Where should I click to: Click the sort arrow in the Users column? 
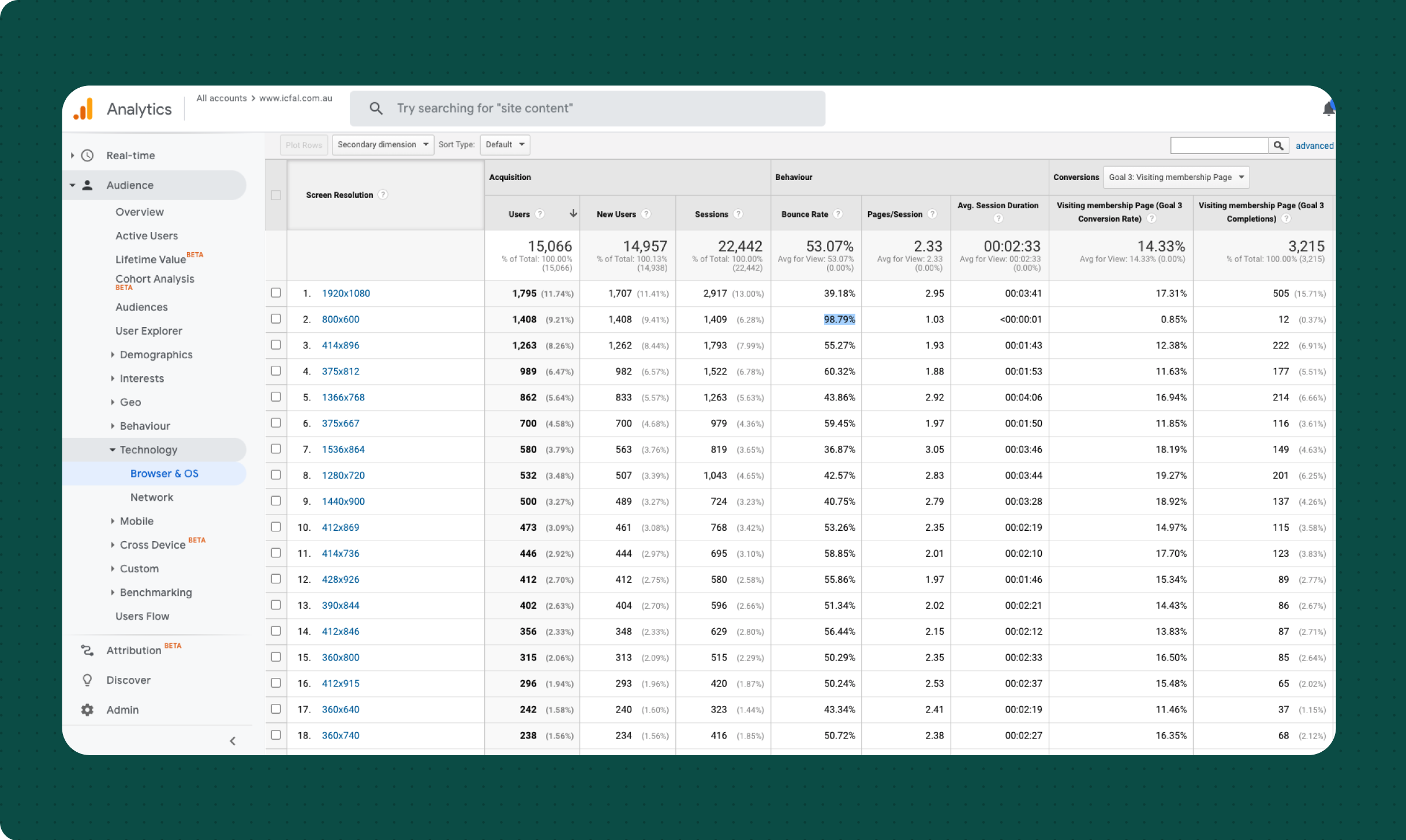coord(573,213)
